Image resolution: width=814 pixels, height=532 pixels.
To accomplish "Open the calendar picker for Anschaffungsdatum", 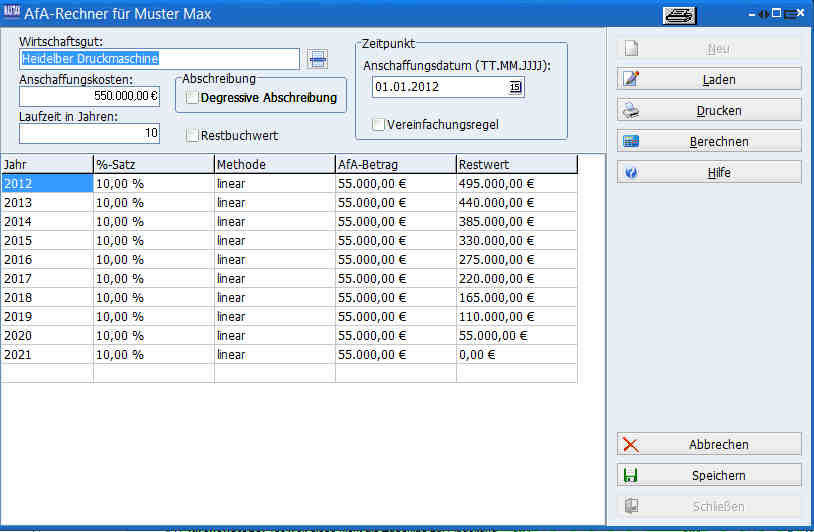I will coord(516,87).
